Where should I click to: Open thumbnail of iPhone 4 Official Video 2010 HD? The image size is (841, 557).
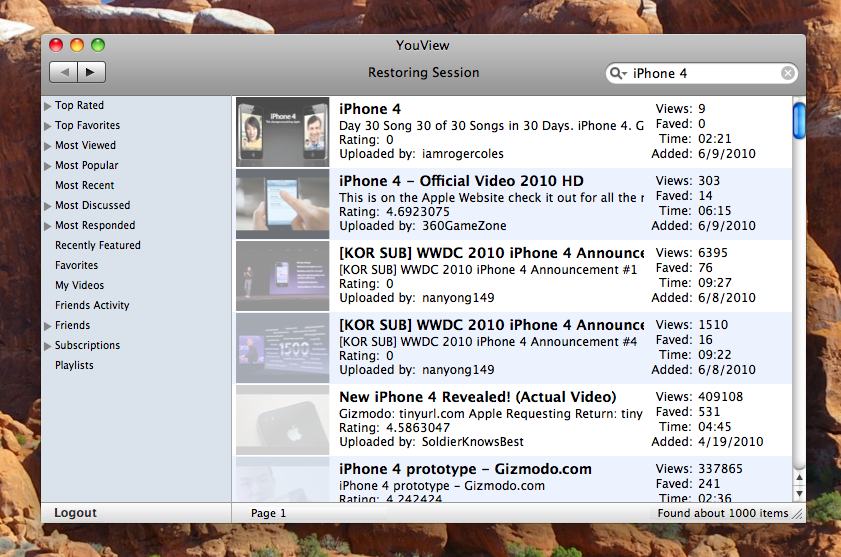click(283, 204)
